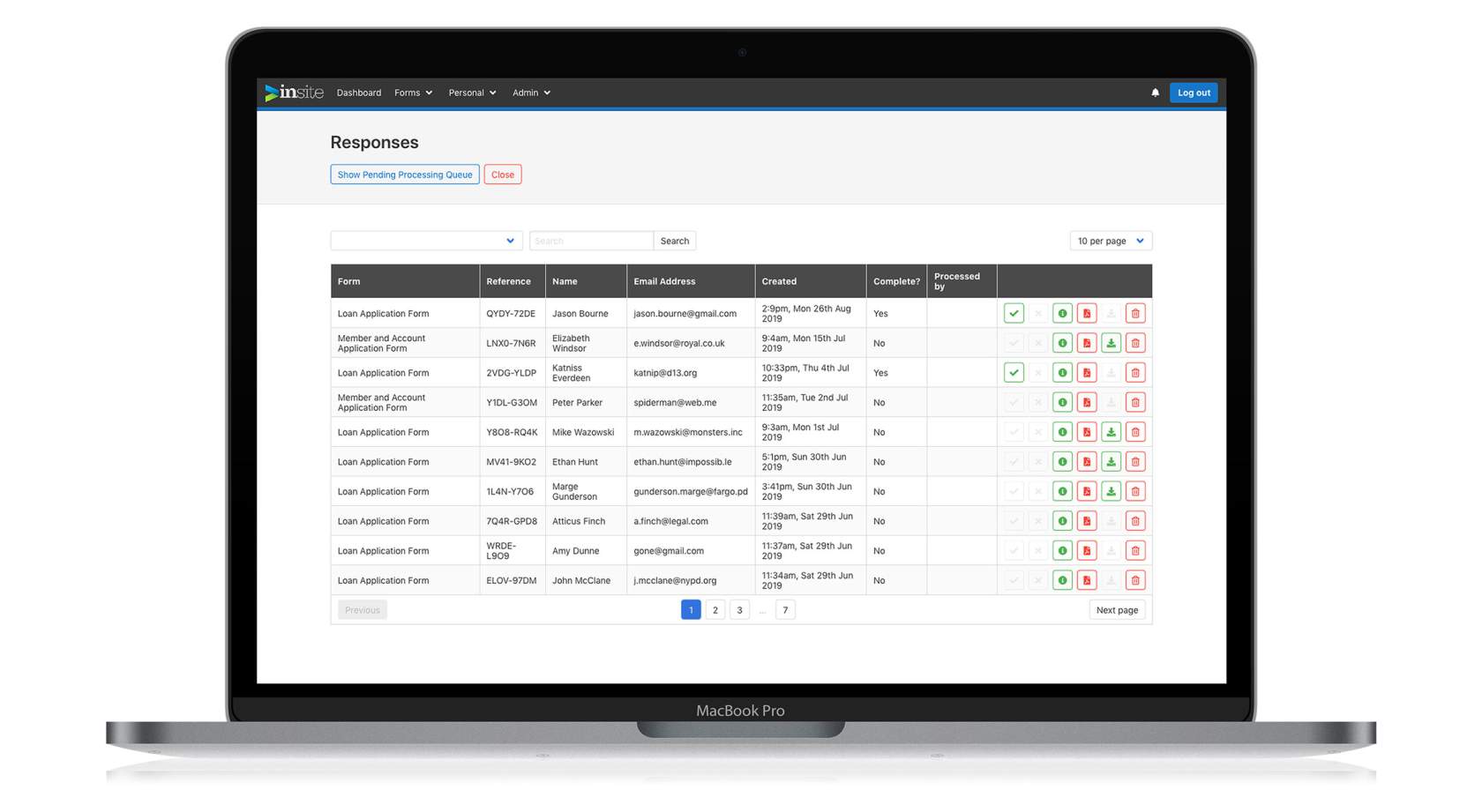Open info for Jason Bourne's response
This screenshot has height=812, width=1482.
point(1062,313)
